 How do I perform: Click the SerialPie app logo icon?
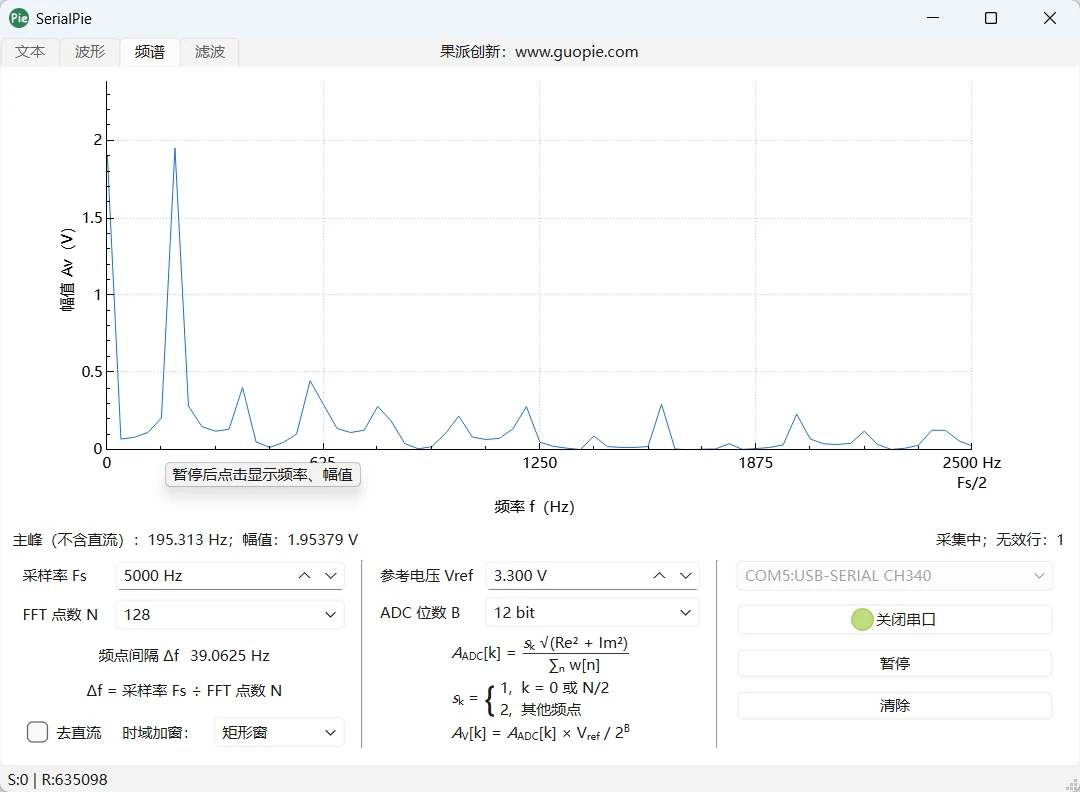(x=19, y=19)
